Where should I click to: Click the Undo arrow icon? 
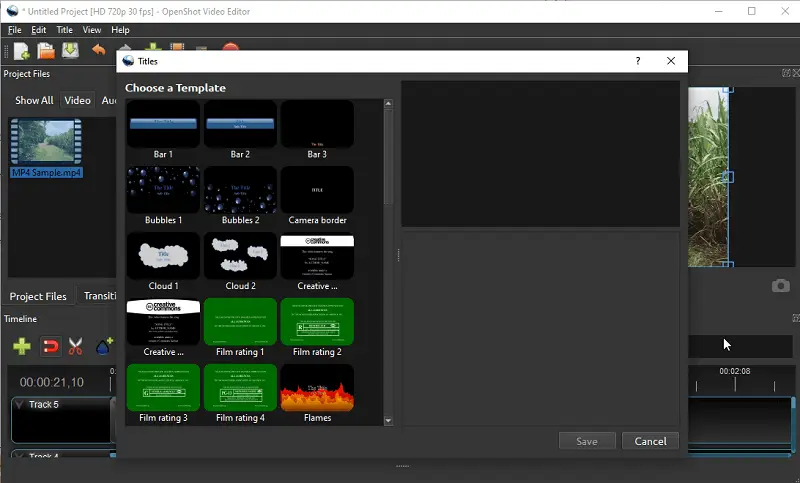pyautogui.click(x=98, y=50)
